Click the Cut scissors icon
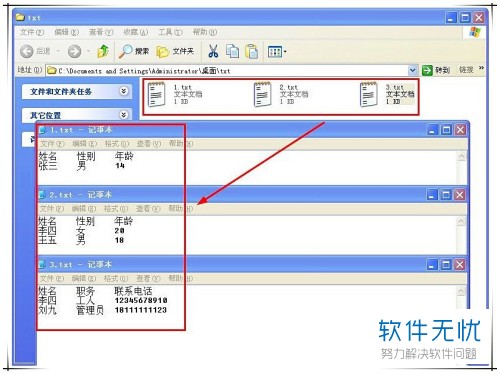 (x=213, y=51)
